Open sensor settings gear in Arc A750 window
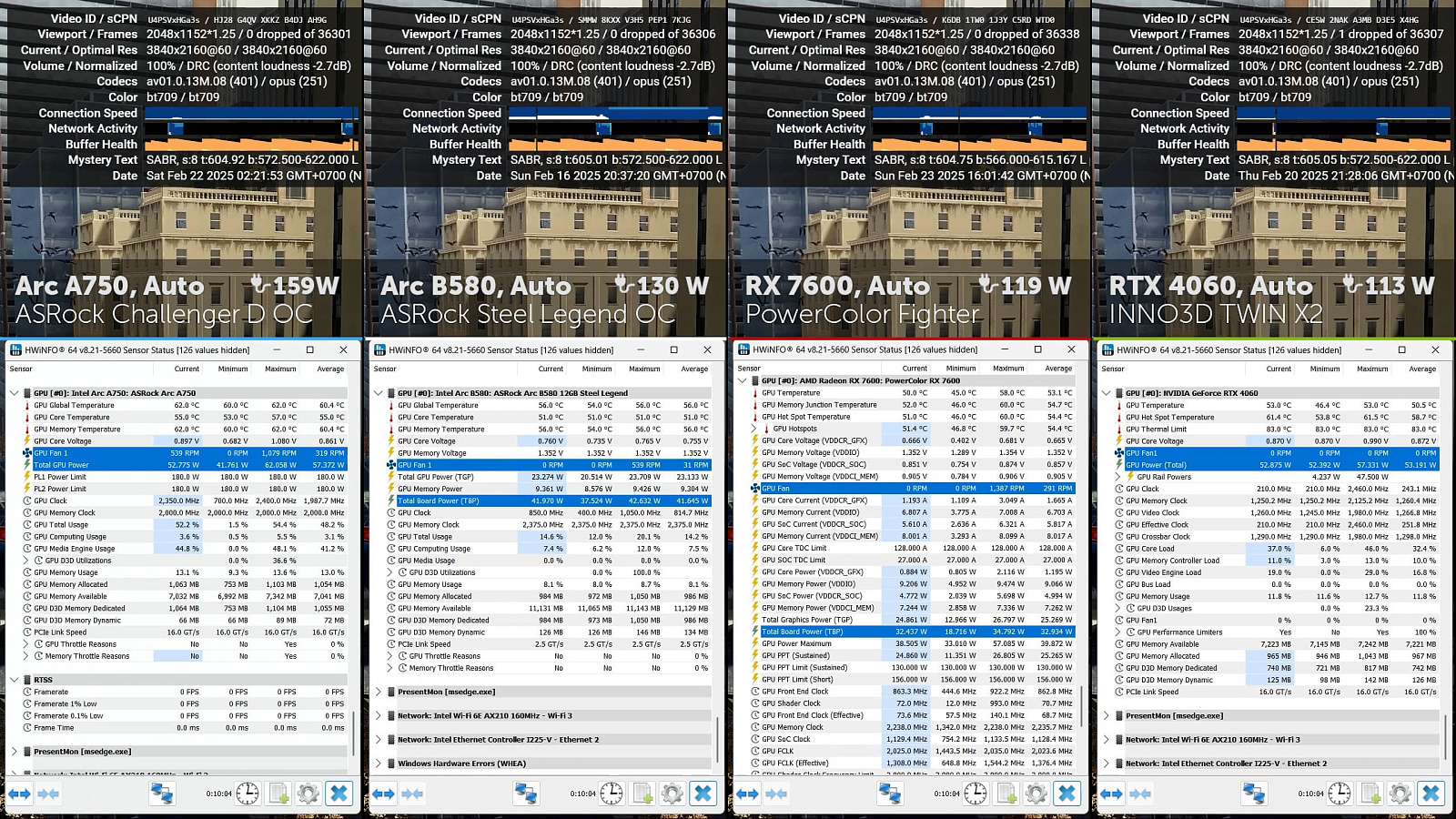This screenshot has width=1456, height=819. coord(308,794)
